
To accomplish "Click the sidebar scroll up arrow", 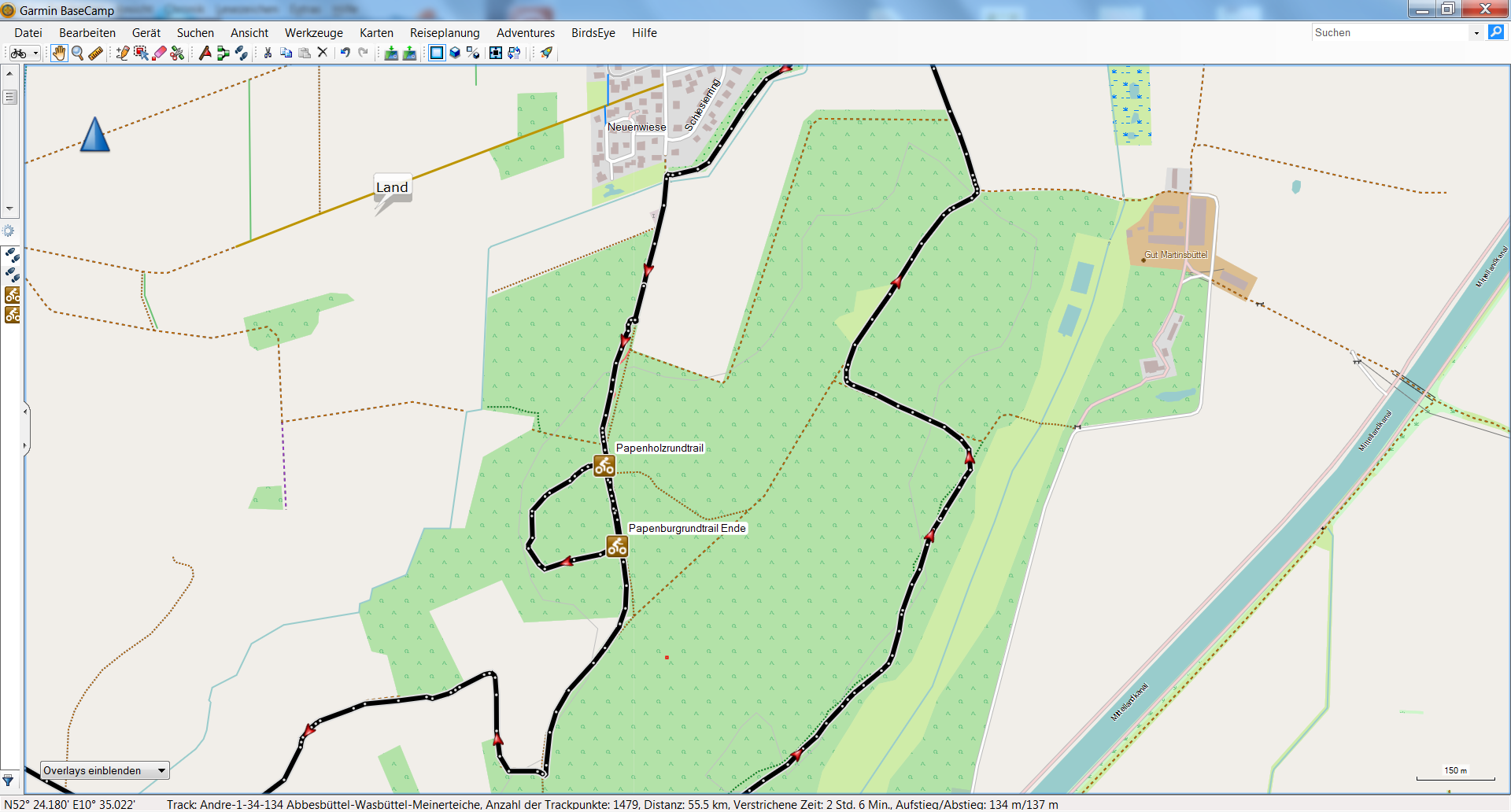I will click(9, 73).
